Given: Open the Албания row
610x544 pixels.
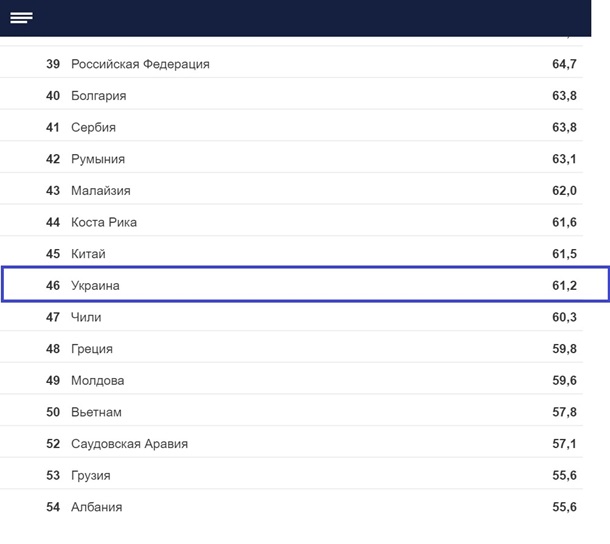Looking at the screenshot, I should (96, 507).
